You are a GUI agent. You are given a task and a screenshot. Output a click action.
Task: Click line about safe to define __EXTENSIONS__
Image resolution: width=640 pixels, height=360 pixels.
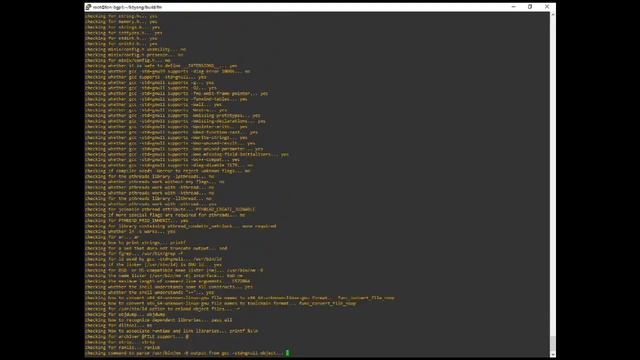click(x=161, y=66)
